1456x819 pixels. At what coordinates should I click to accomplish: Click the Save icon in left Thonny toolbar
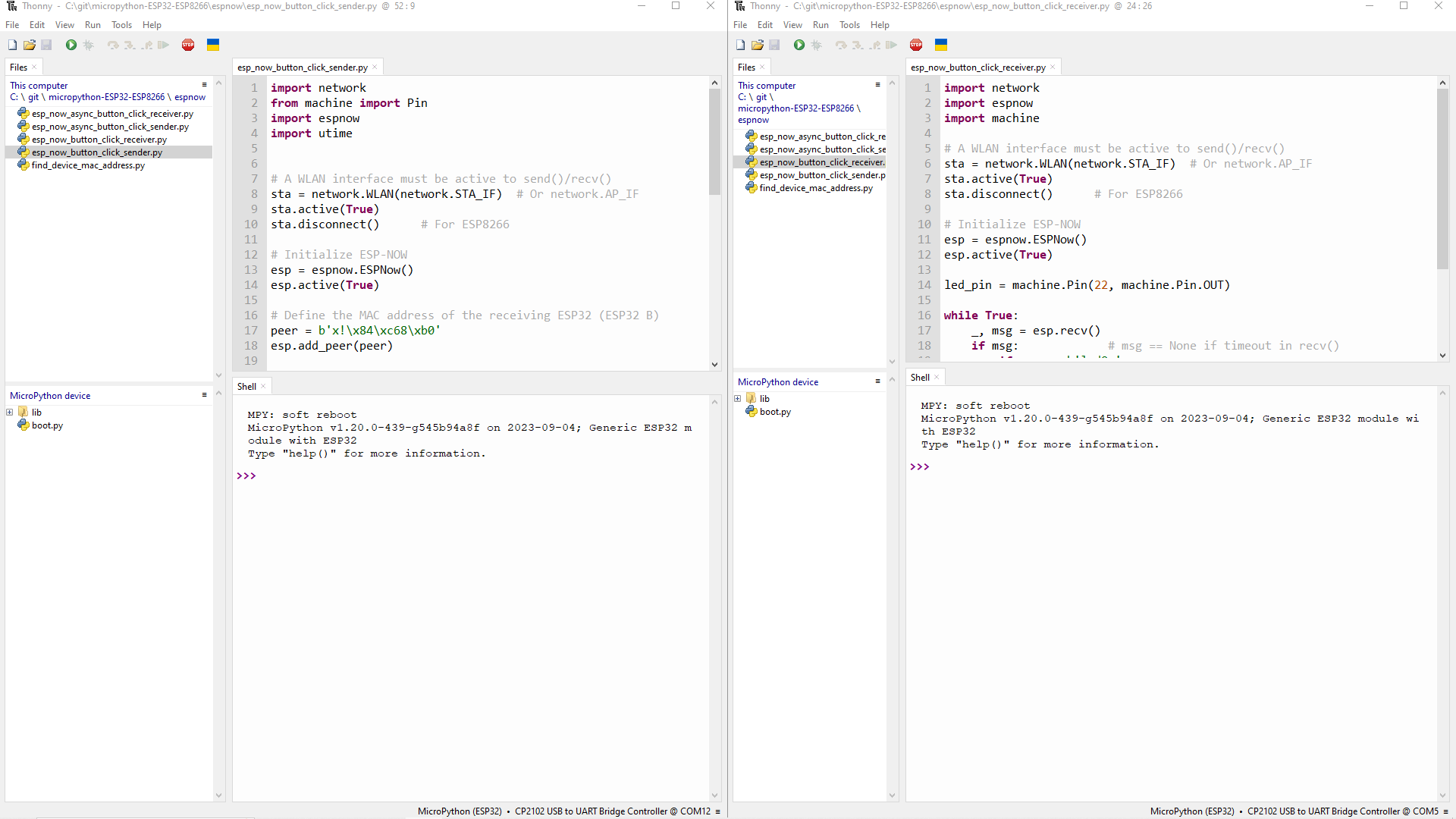46,44
